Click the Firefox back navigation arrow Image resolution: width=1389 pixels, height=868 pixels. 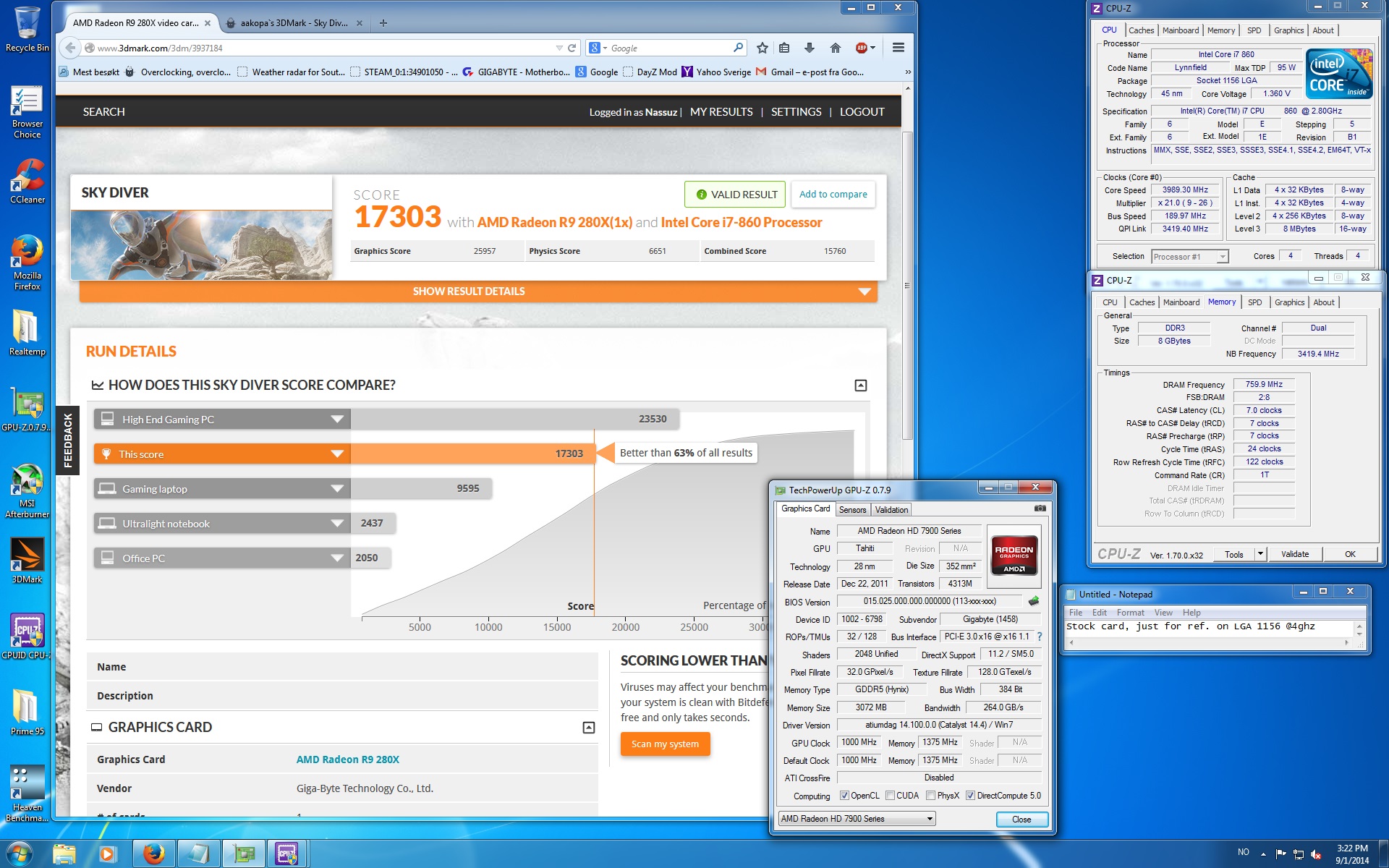[x=69, y=48]
